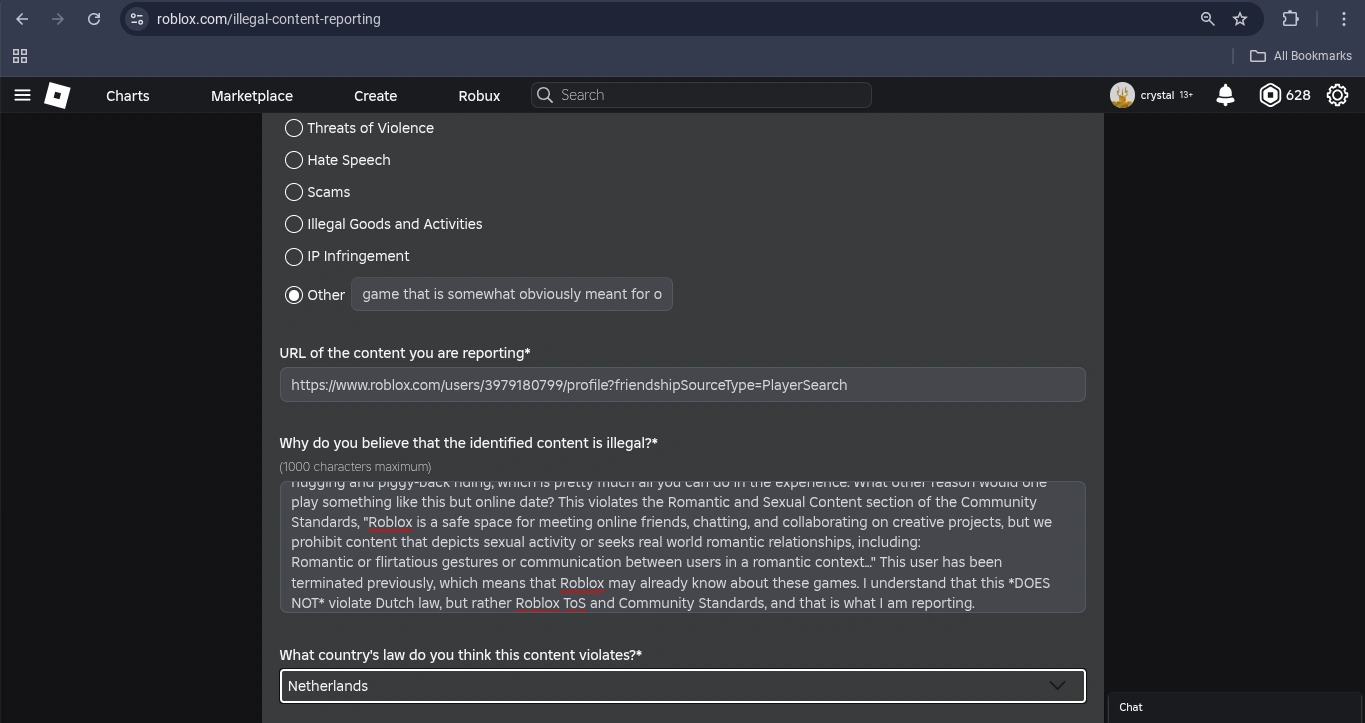Open the settings gear icon
Screen dimensions: 1365x723
(1337, 95)
